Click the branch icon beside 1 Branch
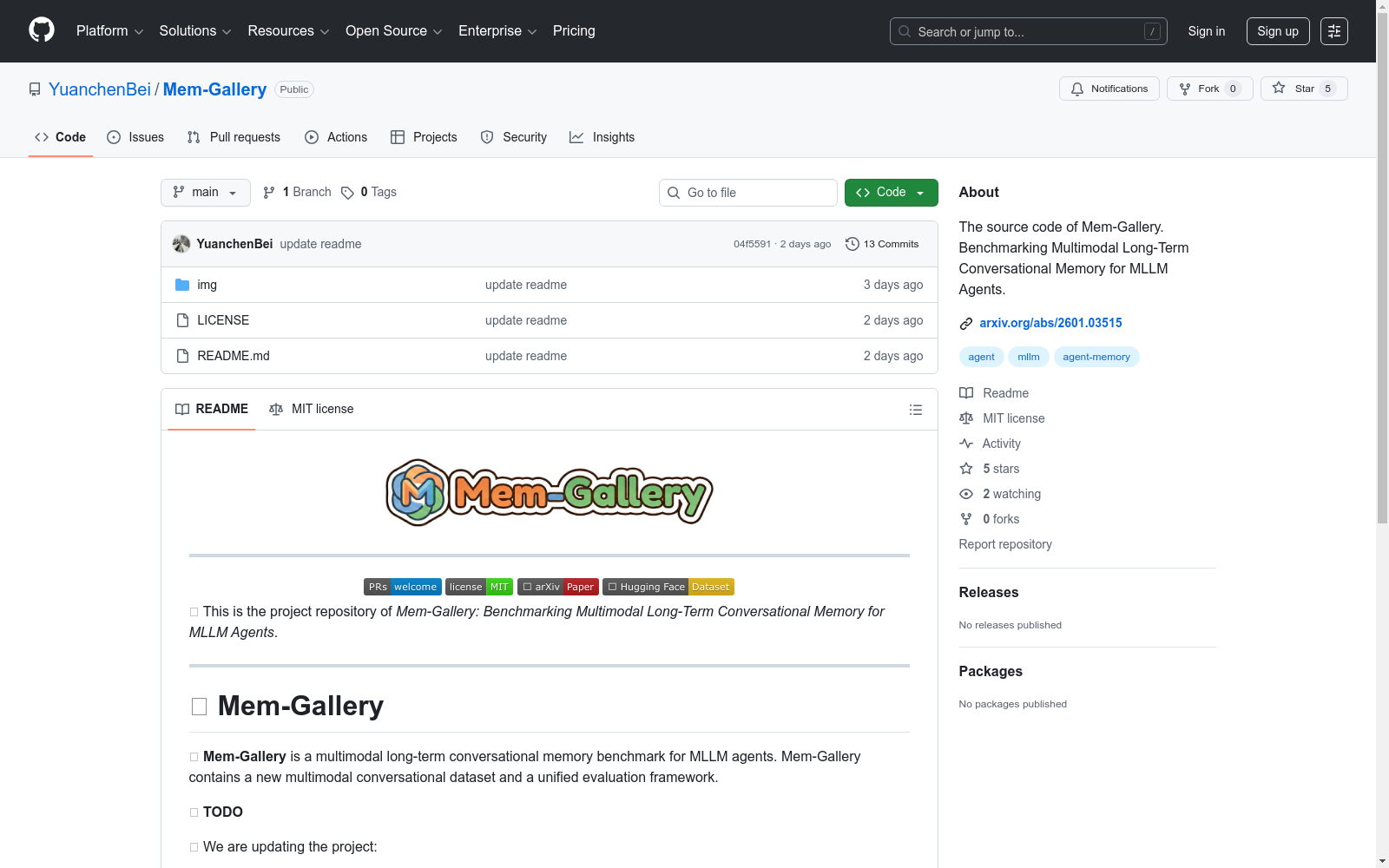Screen dimensions: 1389x868 (x=269, y=193)
